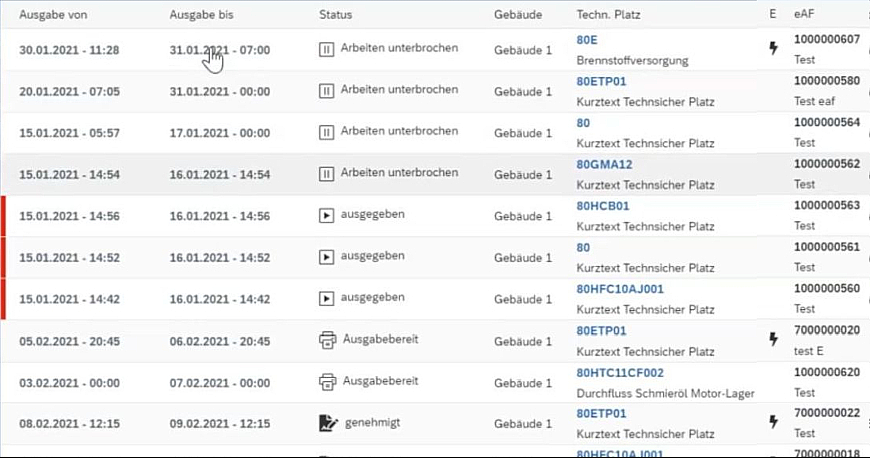Viewport: 870px width, 458px height.
Task: Click approved icon next to genehmigt
Action: (326, 424)
